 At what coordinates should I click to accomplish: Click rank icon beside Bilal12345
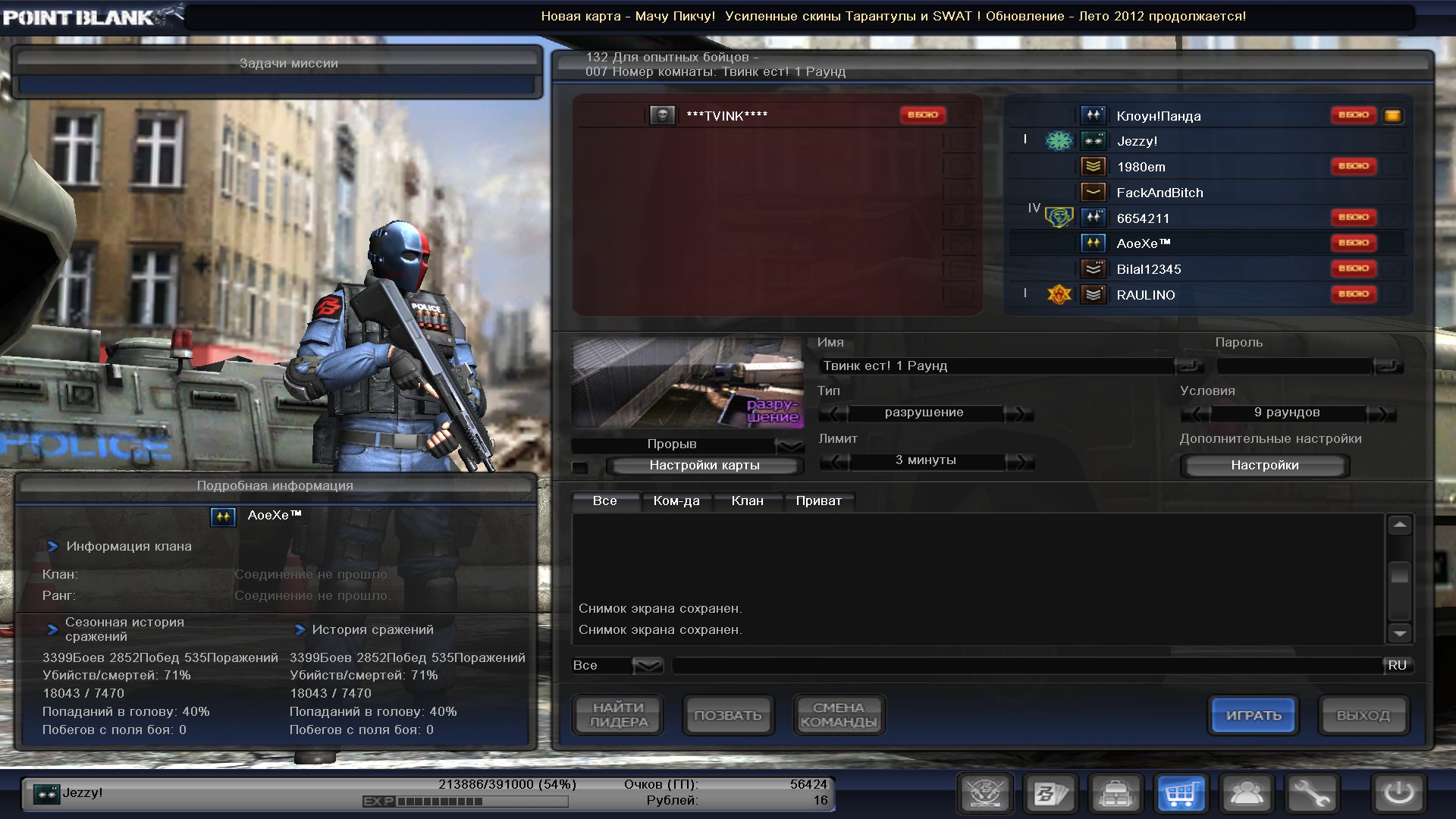point(1093,268)
